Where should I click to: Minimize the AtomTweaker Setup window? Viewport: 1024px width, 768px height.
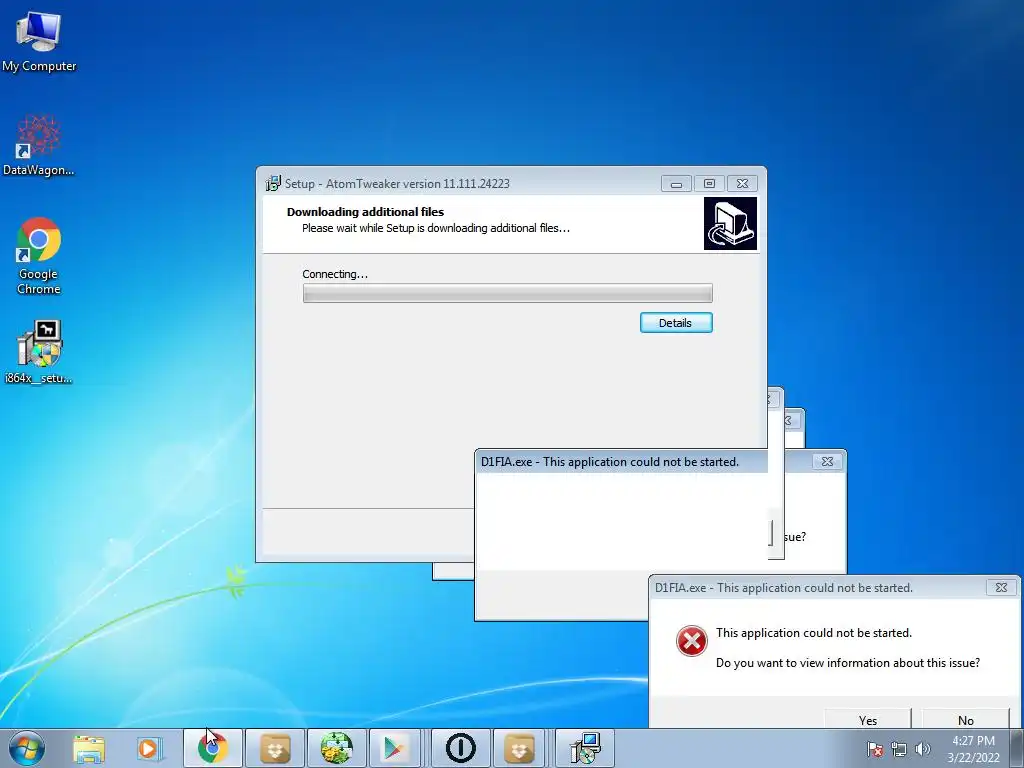coord(676,184)
